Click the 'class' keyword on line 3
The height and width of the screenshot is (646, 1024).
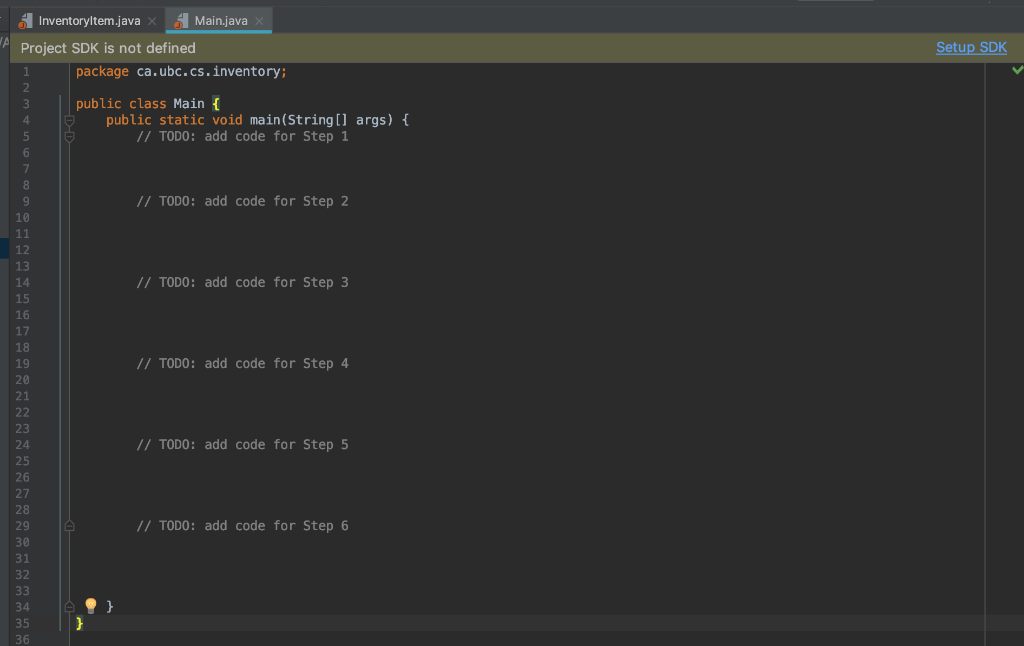click(148, 104)
